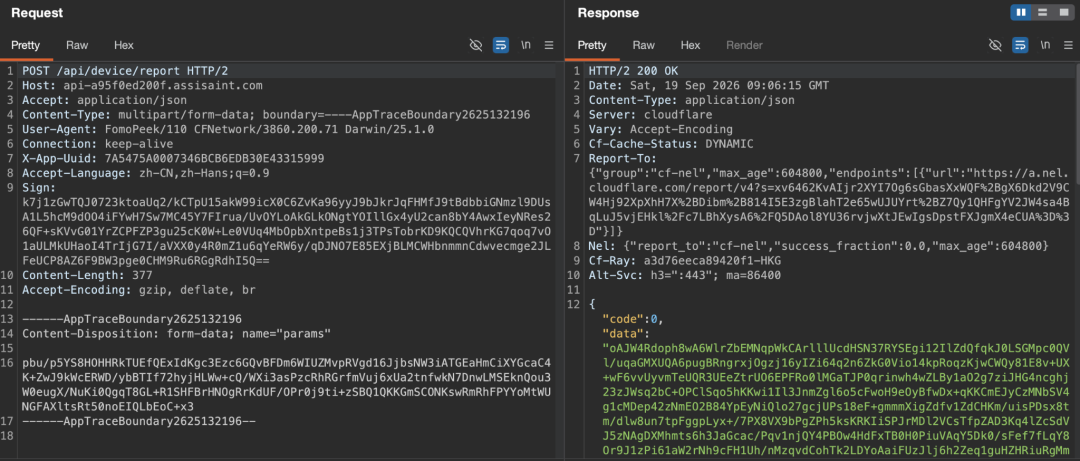
Task: Toggle hidden characters icon in Response pane
Action: click(995, 45)
